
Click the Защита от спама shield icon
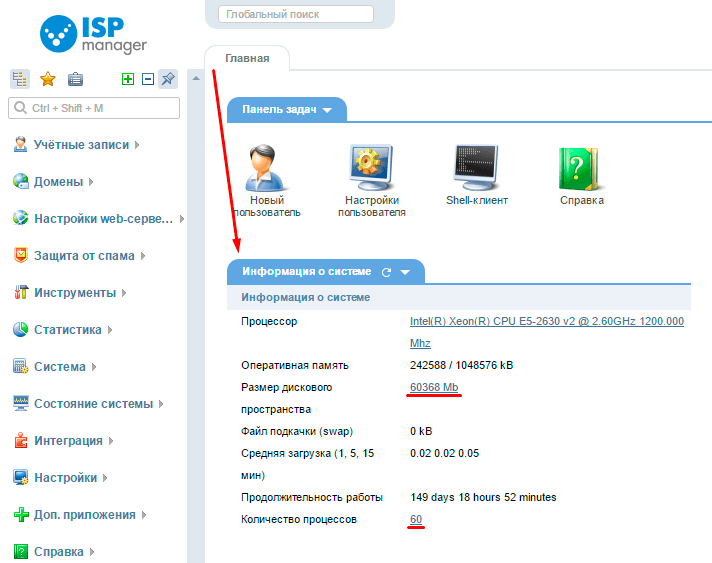coord(20,256)
